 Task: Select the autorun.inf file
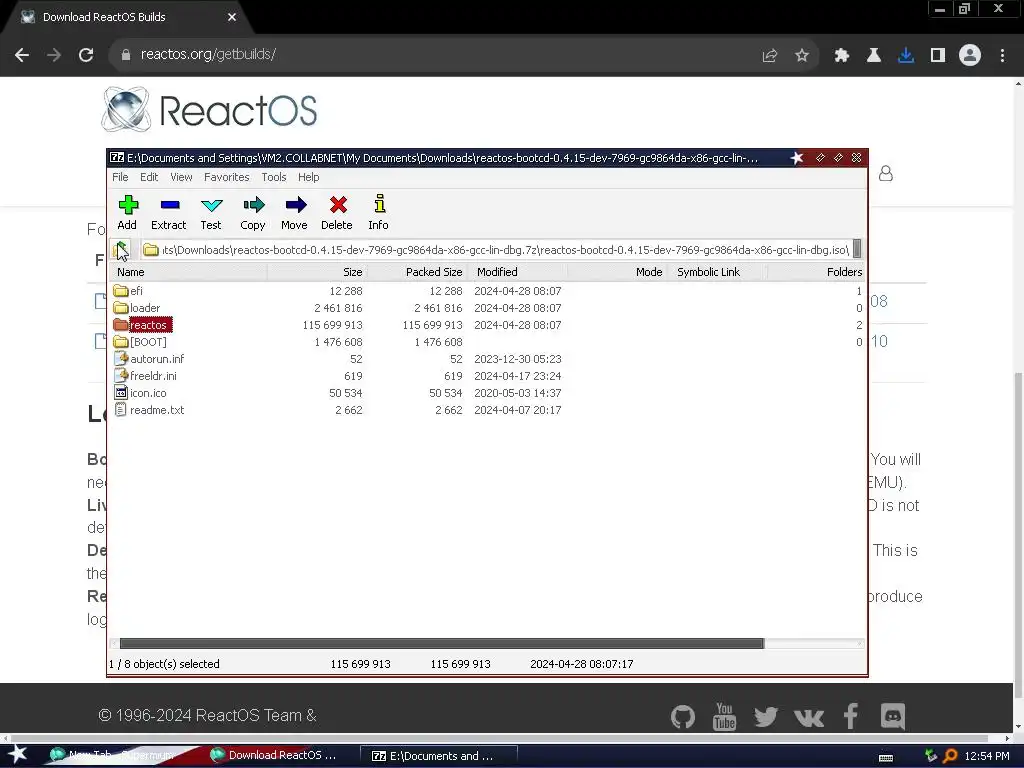tap(149, 359)
